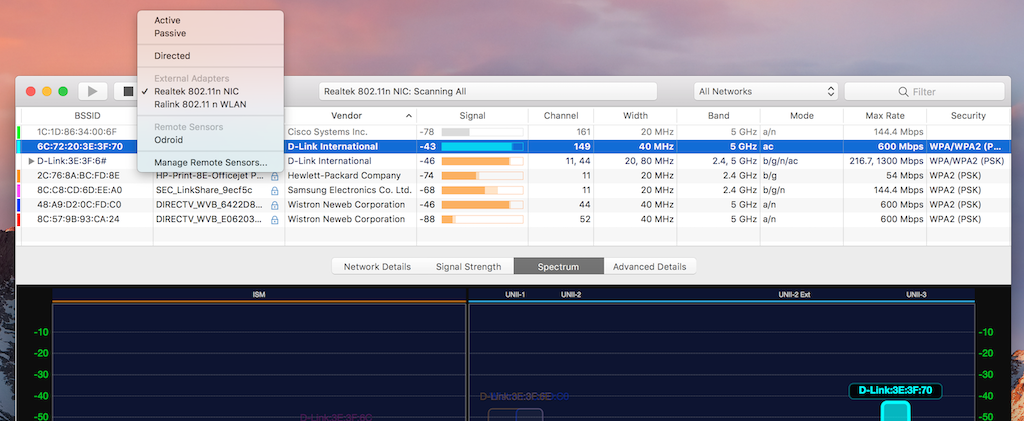Select Ralink 802.11 n WLAN adapter
The height and width of the screenshot is (421, 1024).
coord(200,104)
